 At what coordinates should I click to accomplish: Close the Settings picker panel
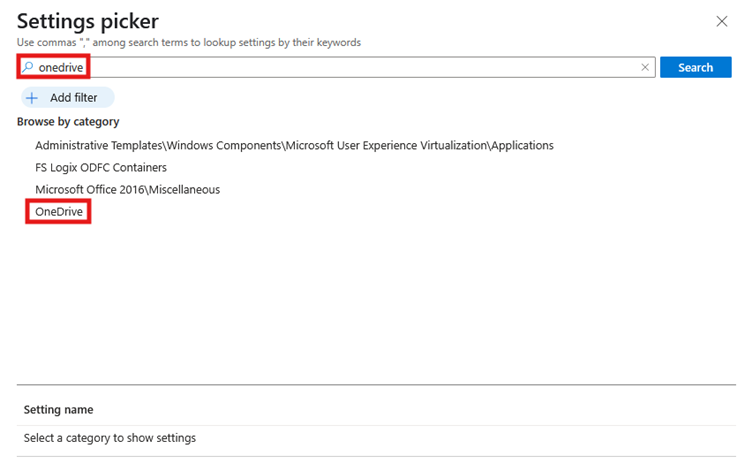(721, 22)
